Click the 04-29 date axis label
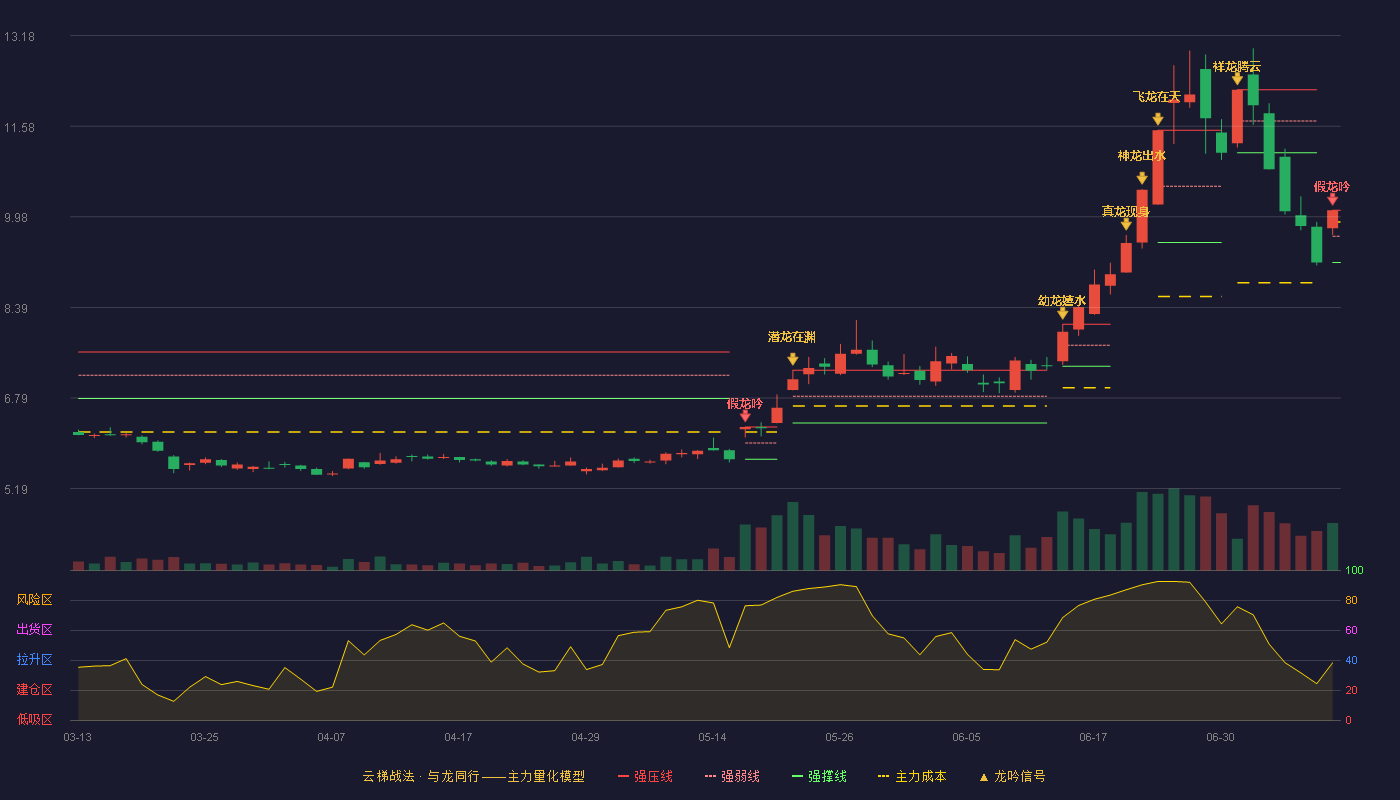The image size is (1400, 800). click(x=585, y=737)
